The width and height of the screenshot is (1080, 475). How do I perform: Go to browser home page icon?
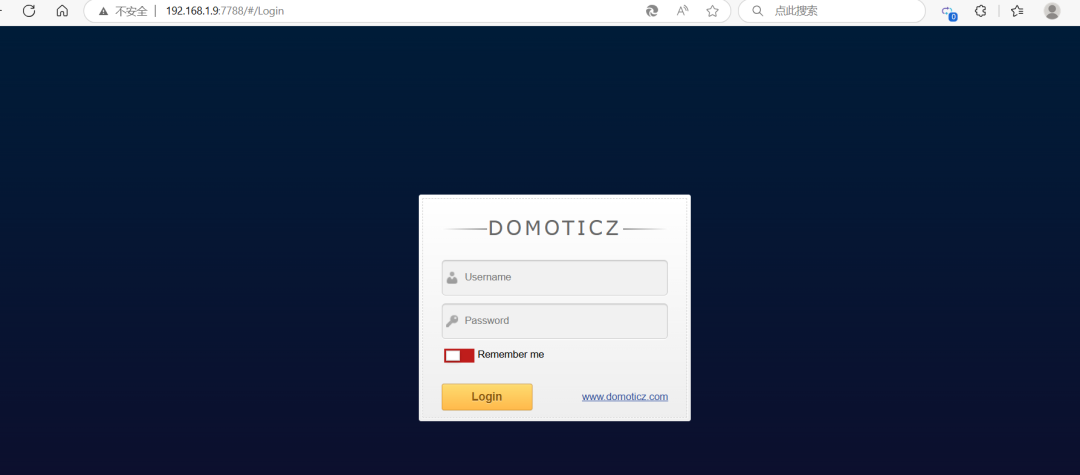tap(62, 11)
